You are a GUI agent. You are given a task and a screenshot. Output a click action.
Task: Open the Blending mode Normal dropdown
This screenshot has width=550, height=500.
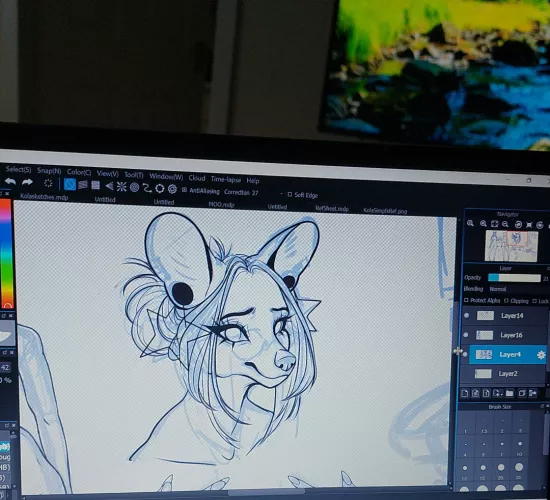point(498,289)
